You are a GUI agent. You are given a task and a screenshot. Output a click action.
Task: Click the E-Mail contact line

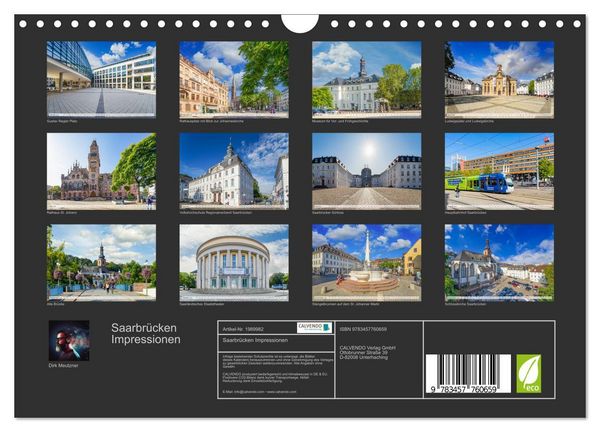pos(259,391)
